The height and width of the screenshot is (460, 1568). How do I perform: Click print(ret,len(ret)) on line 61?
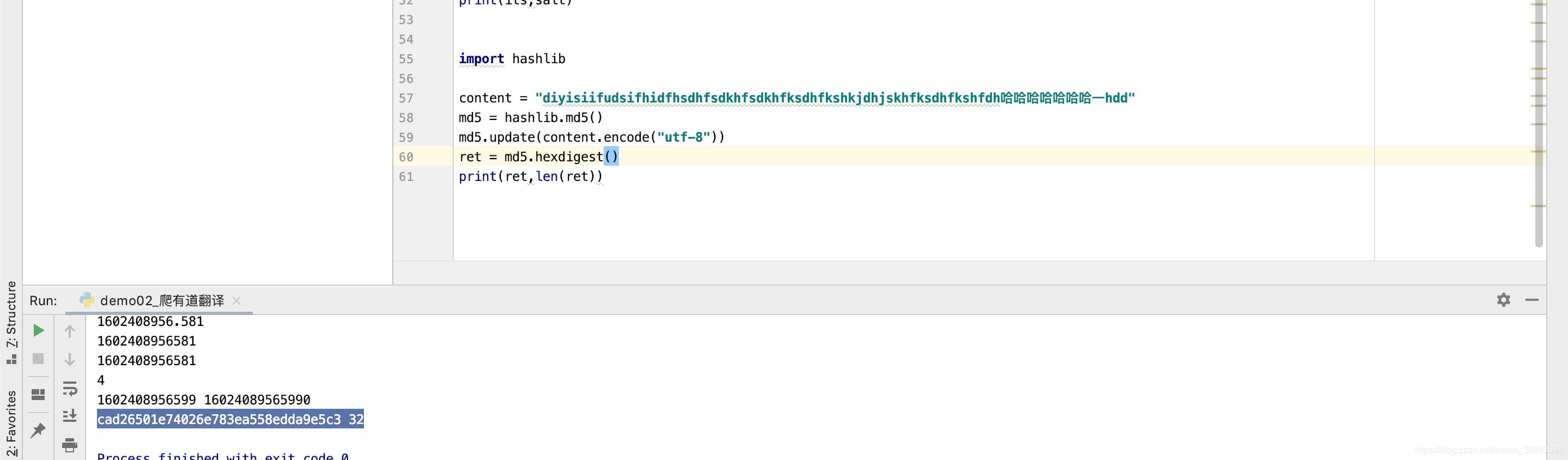pyautogui.click(x=531, y=177)
